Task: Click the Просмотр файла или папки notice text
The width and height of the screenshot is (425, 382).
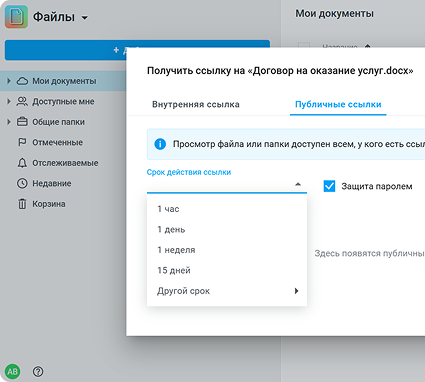Action: tap(299, 144)
